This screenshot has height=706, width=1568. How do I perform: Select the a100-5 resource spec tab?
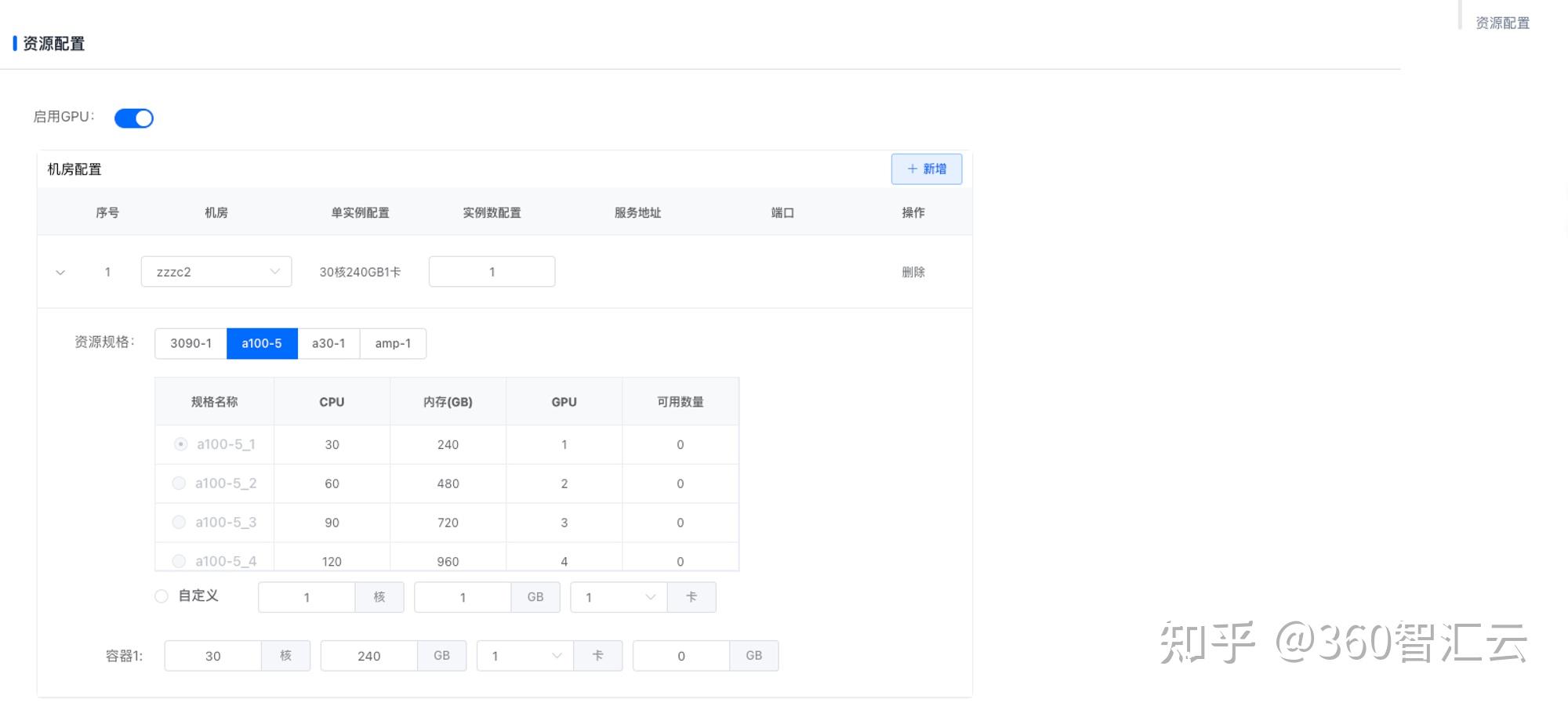262,343
